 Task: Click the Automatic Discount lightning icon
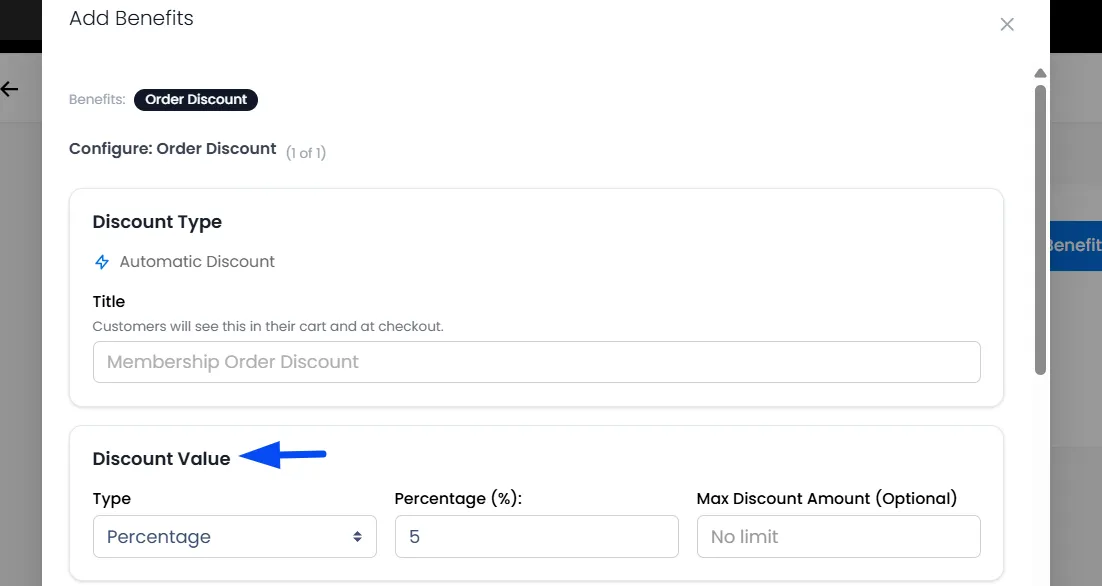102,262
